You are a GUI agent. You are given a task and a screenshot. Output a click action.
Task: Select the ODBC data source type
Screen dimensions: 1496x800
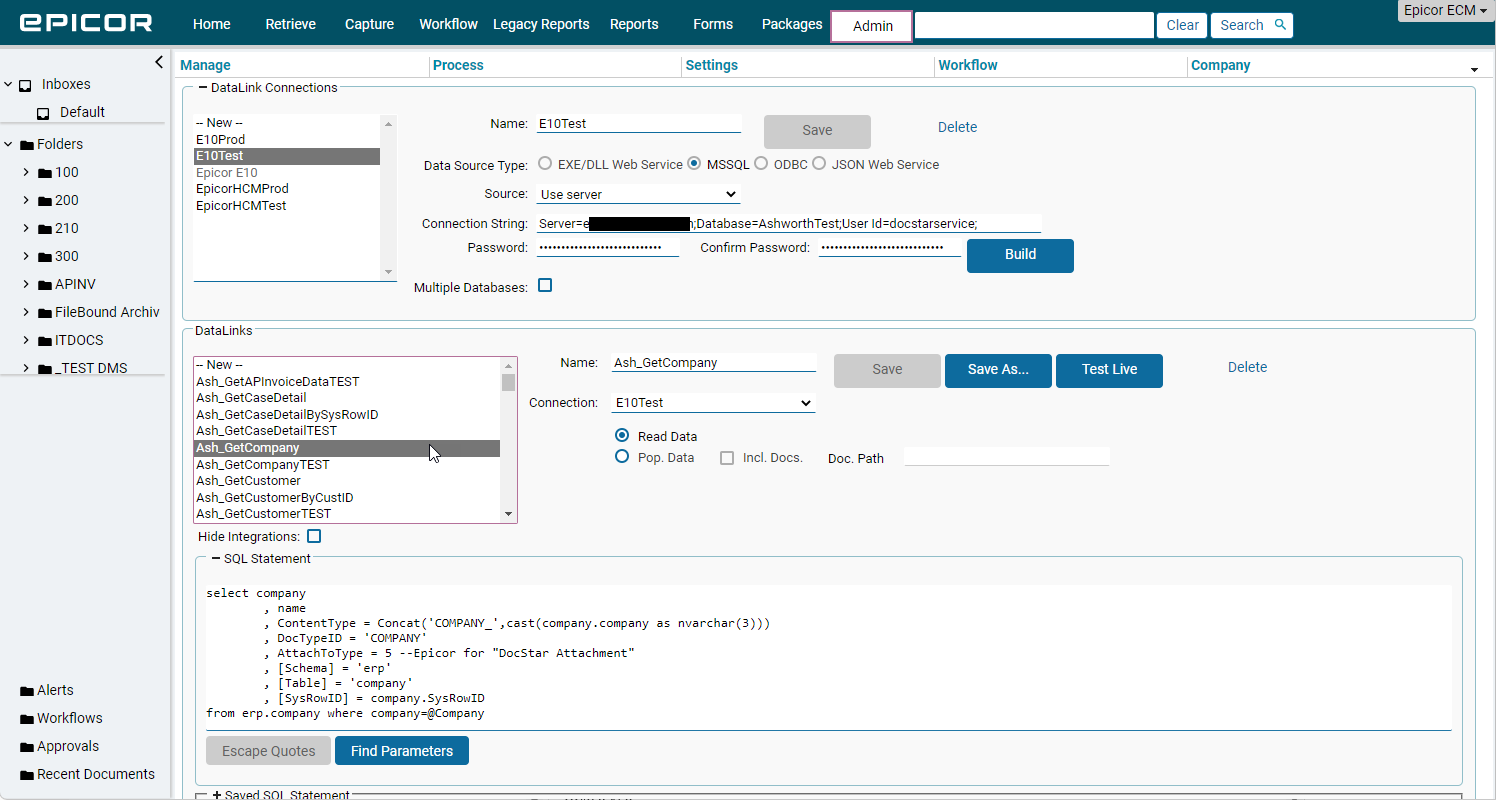pos(760,163)
